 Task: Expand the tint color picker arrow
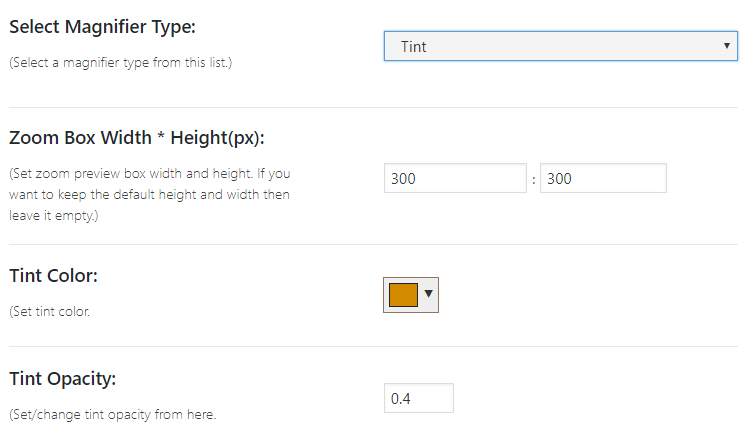428,294
